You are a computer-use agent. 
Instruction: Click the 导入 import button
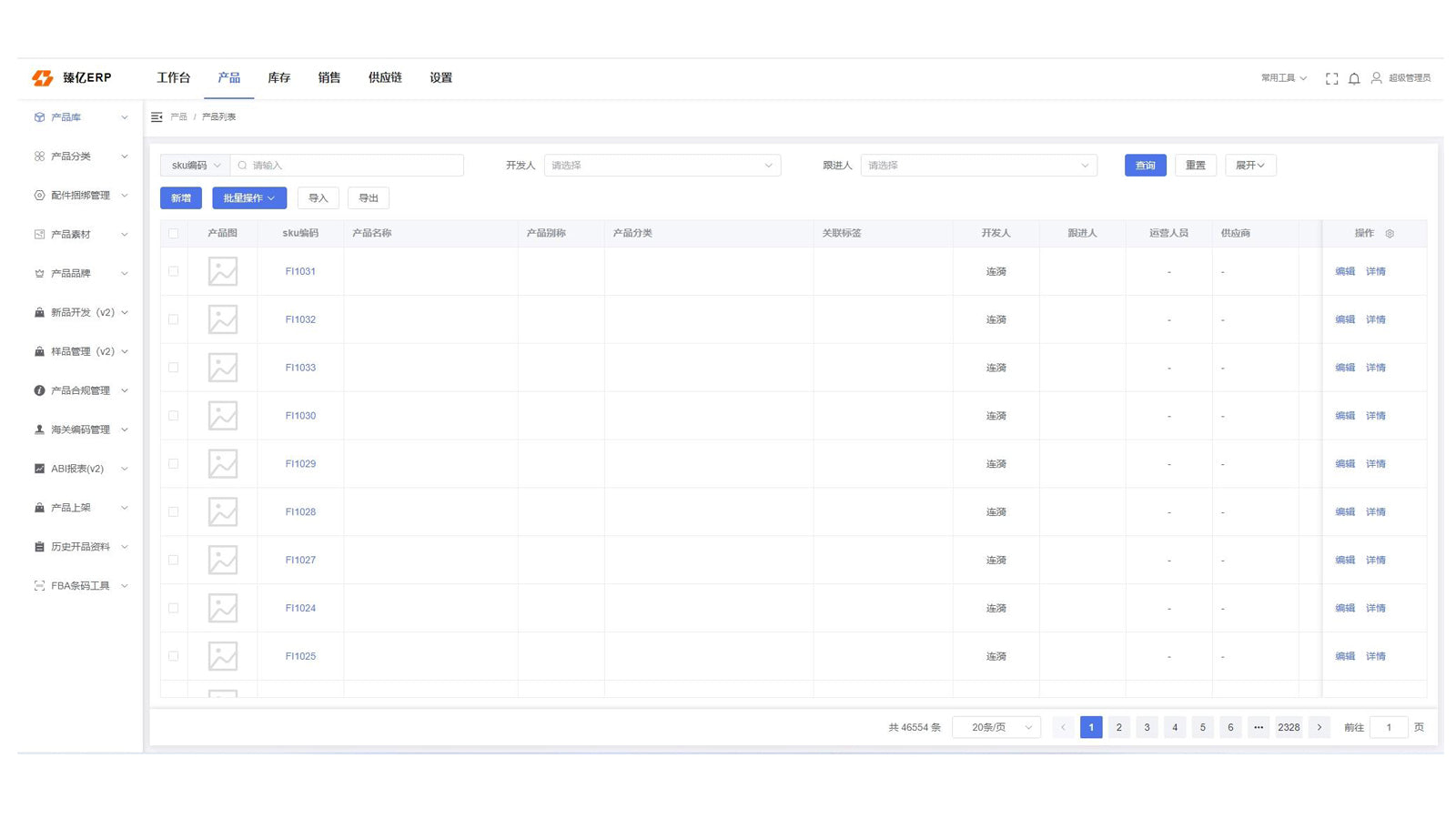coord(318,198)
